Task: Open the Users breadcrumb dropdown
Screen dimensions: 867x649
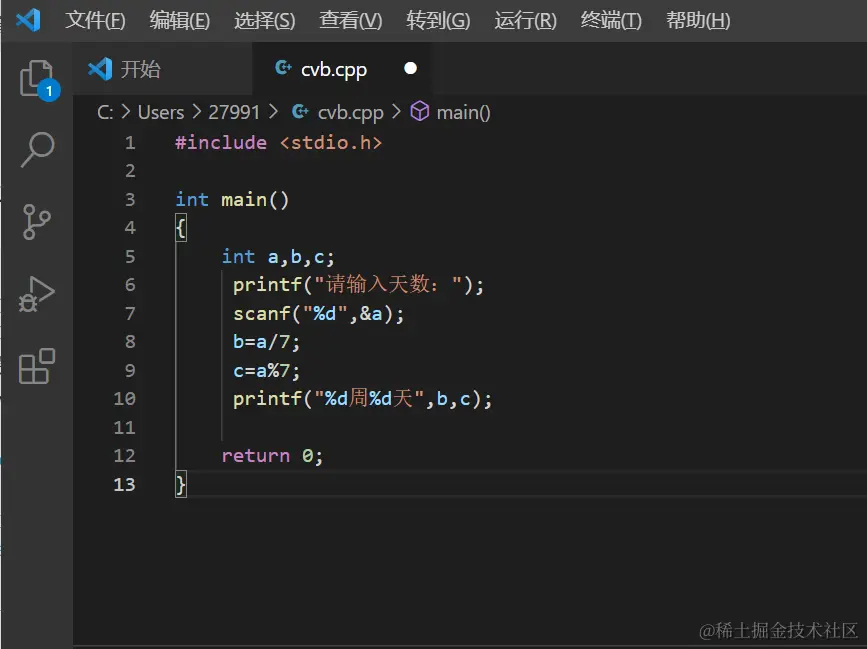Action: click(x=160, y=112)
